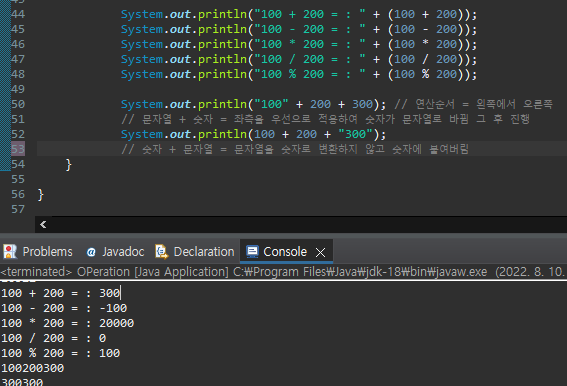Click the Declaration tab icon
The height and width of the screenshot is (386, 567).
tap(162, 251)
